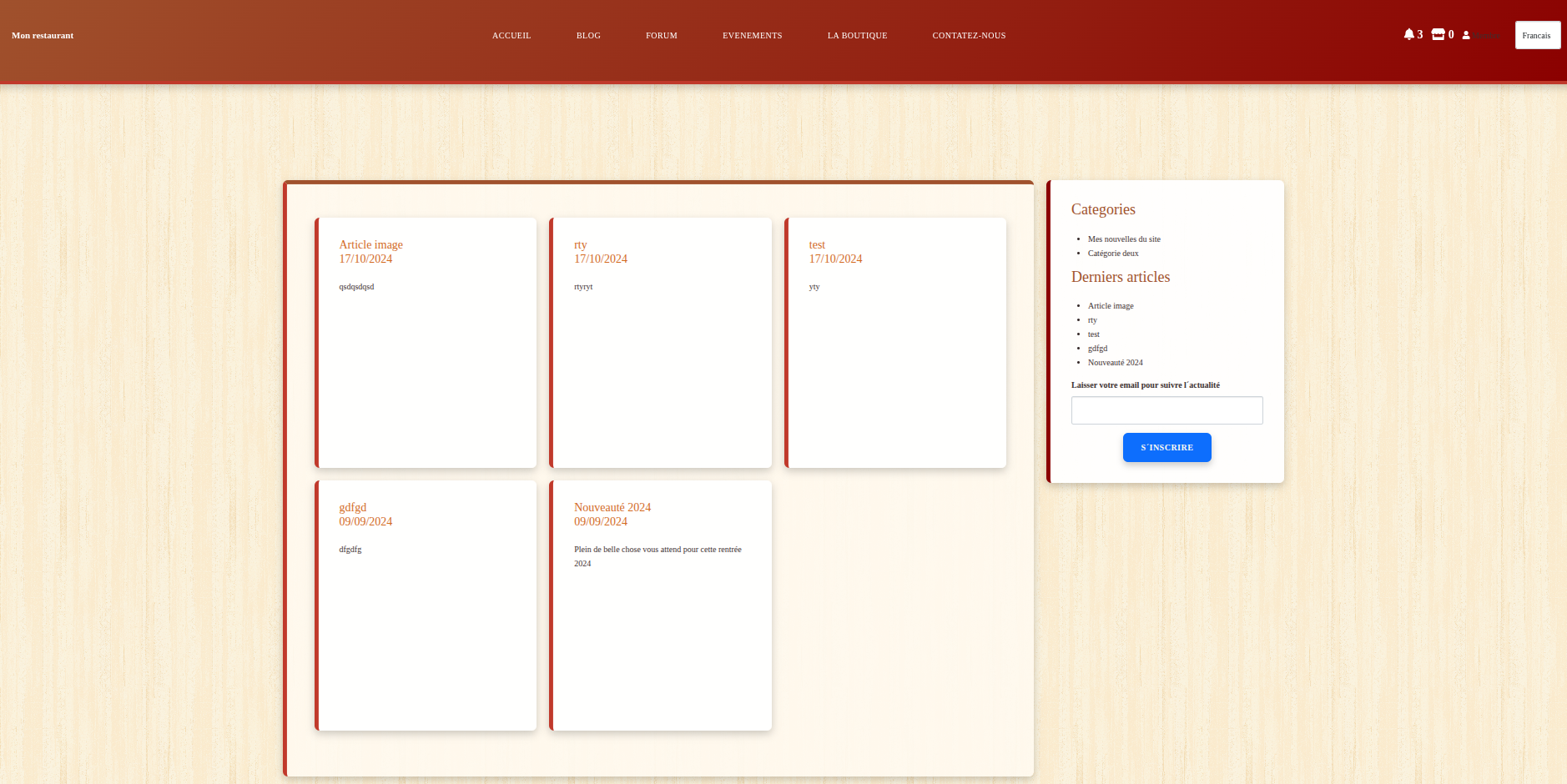Click gdfgd under Derniers articles
Screen dimensions: 1567x784
[1097, 348]
